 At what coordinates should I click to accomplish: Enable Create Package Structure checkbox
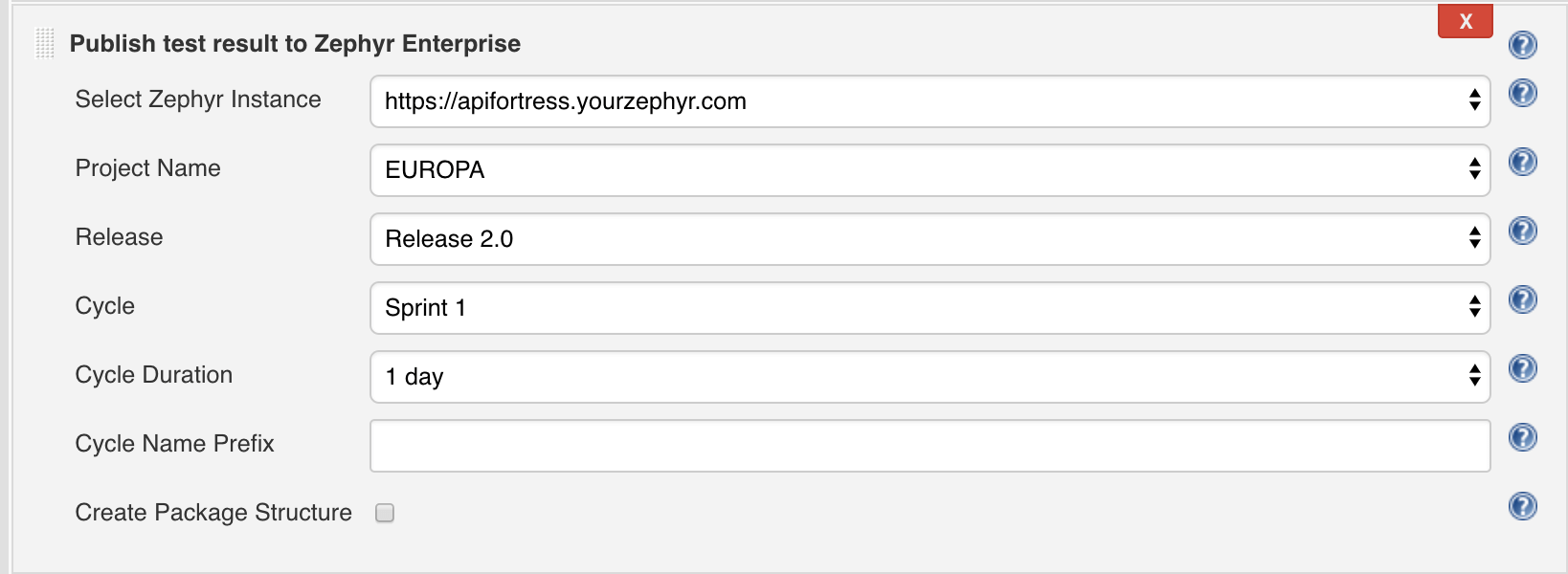click(x=385, y=513)
